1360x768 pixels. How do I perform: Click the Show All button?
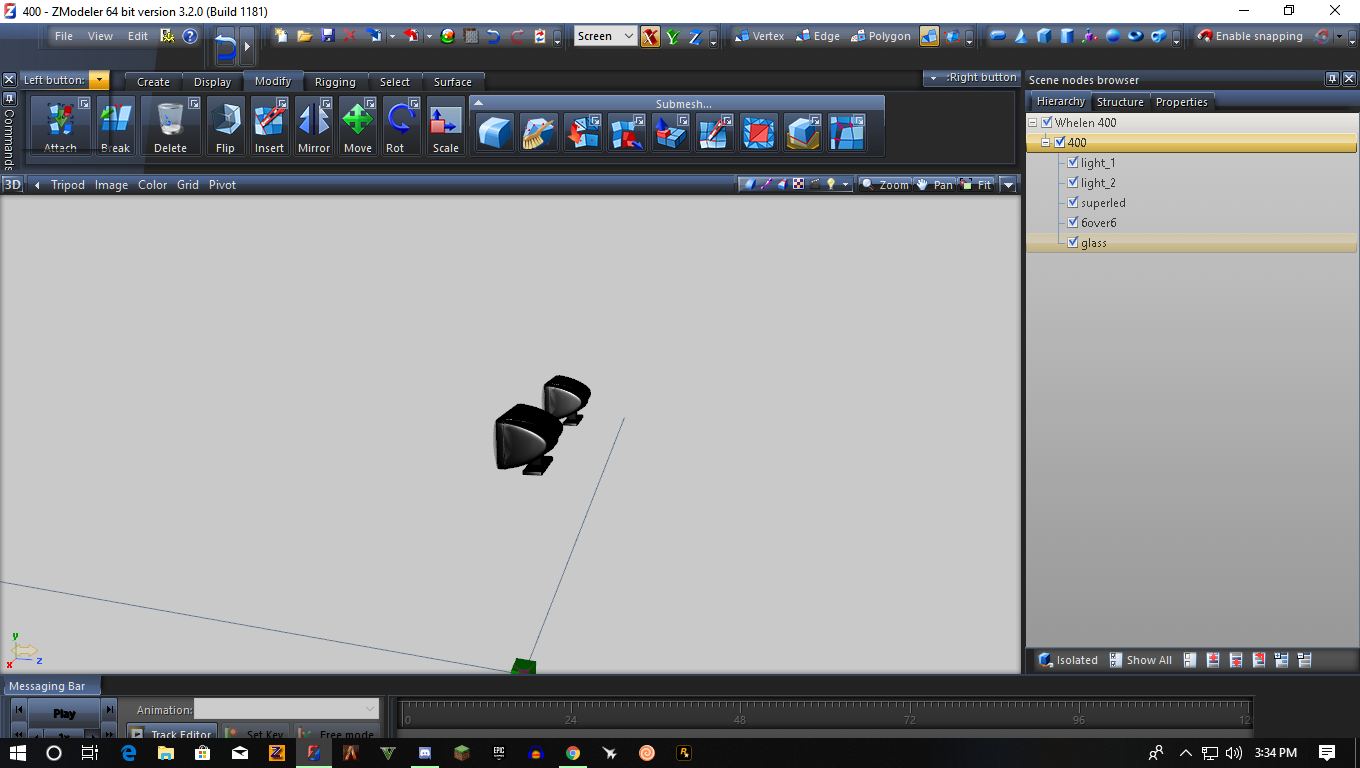[x=1140, y=660]
